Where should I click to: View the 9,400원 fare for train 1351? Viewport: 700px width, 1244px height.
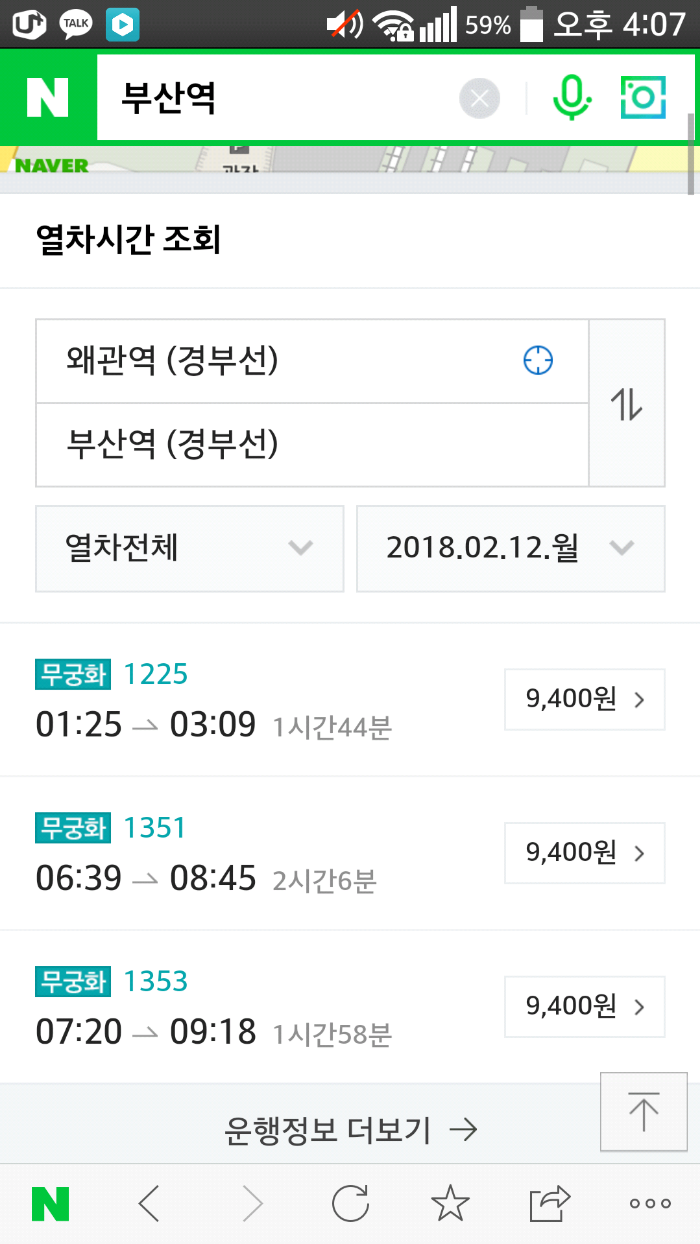pos(584,853)
